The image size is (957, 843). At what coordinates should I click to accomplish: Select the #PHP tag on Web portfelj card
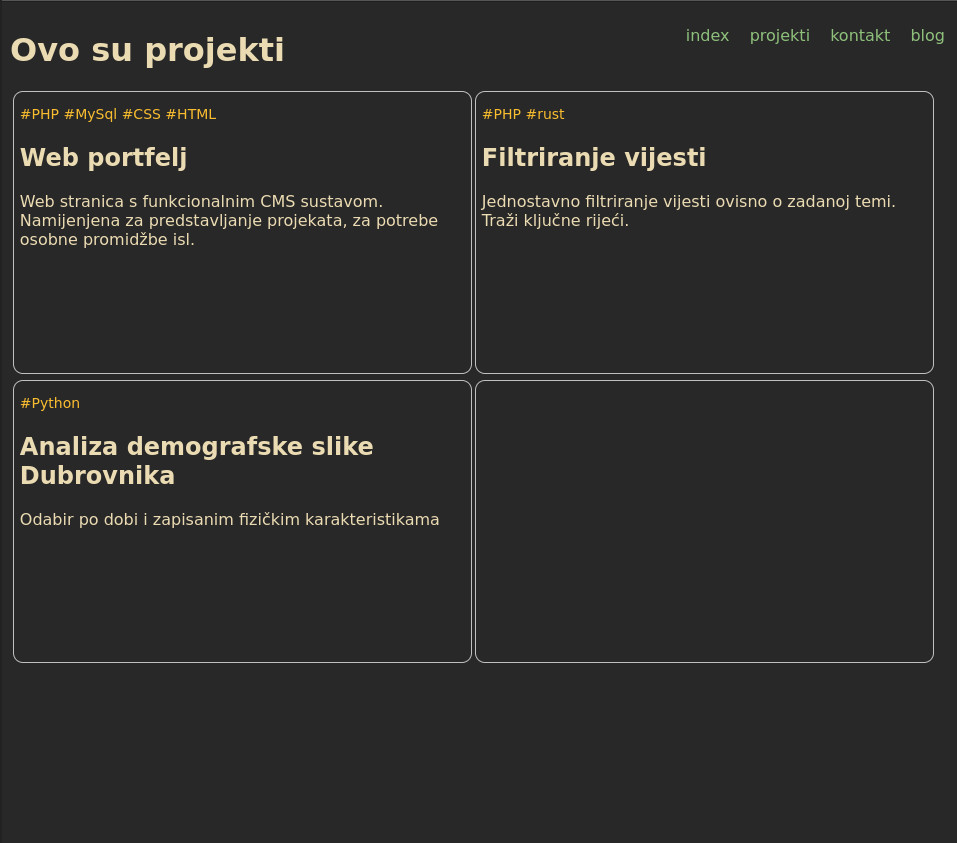click(40, 114)
